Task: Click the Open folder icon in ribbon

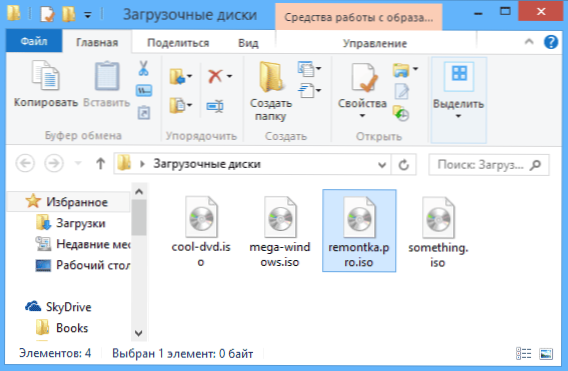Action: (401, 70)
